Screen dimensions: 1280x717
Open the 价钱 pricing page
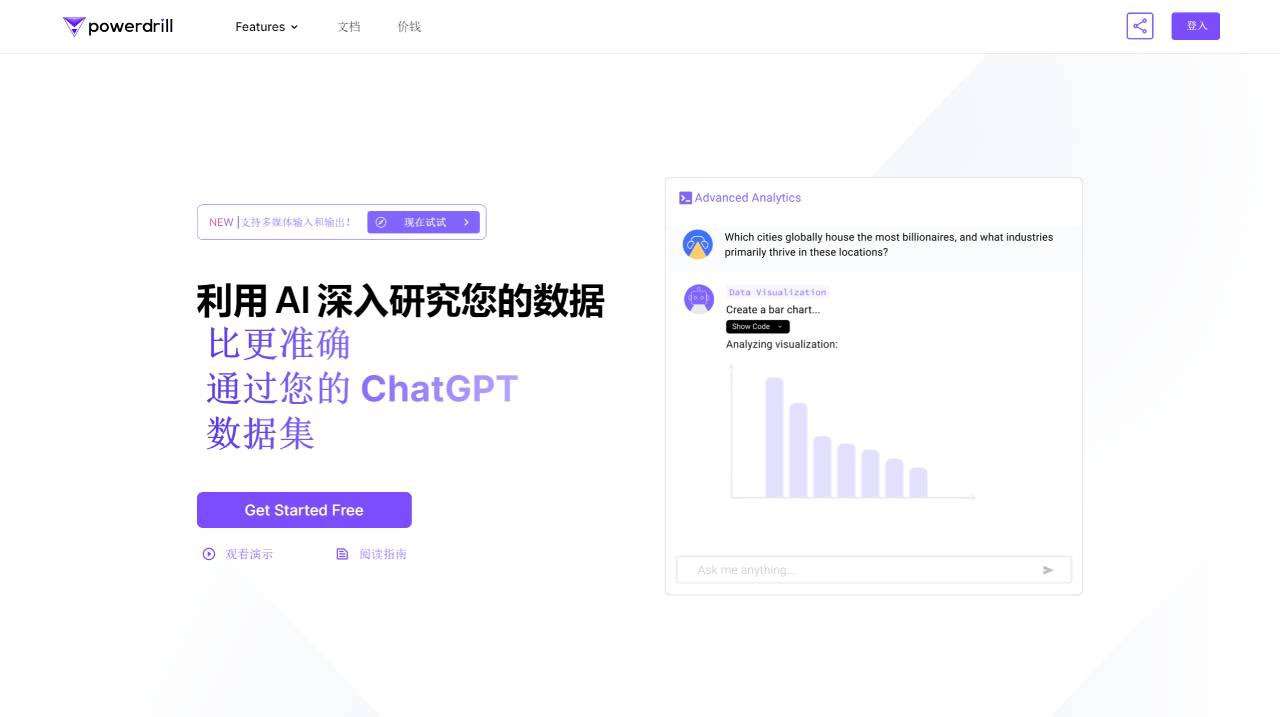409,27
